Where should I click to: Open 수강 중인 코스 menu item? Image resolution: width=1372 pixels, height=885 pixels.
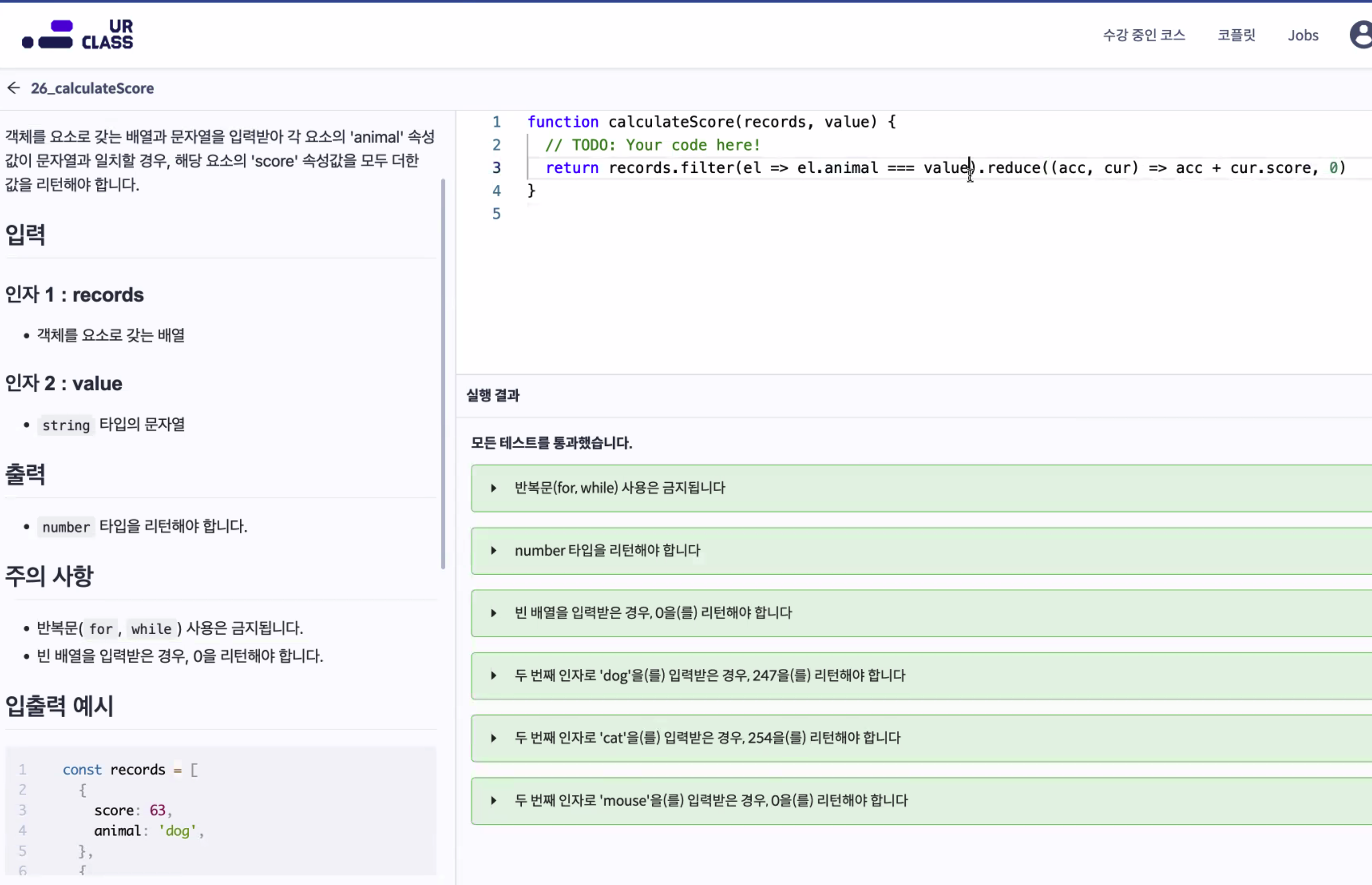[x=1144, y=35]
